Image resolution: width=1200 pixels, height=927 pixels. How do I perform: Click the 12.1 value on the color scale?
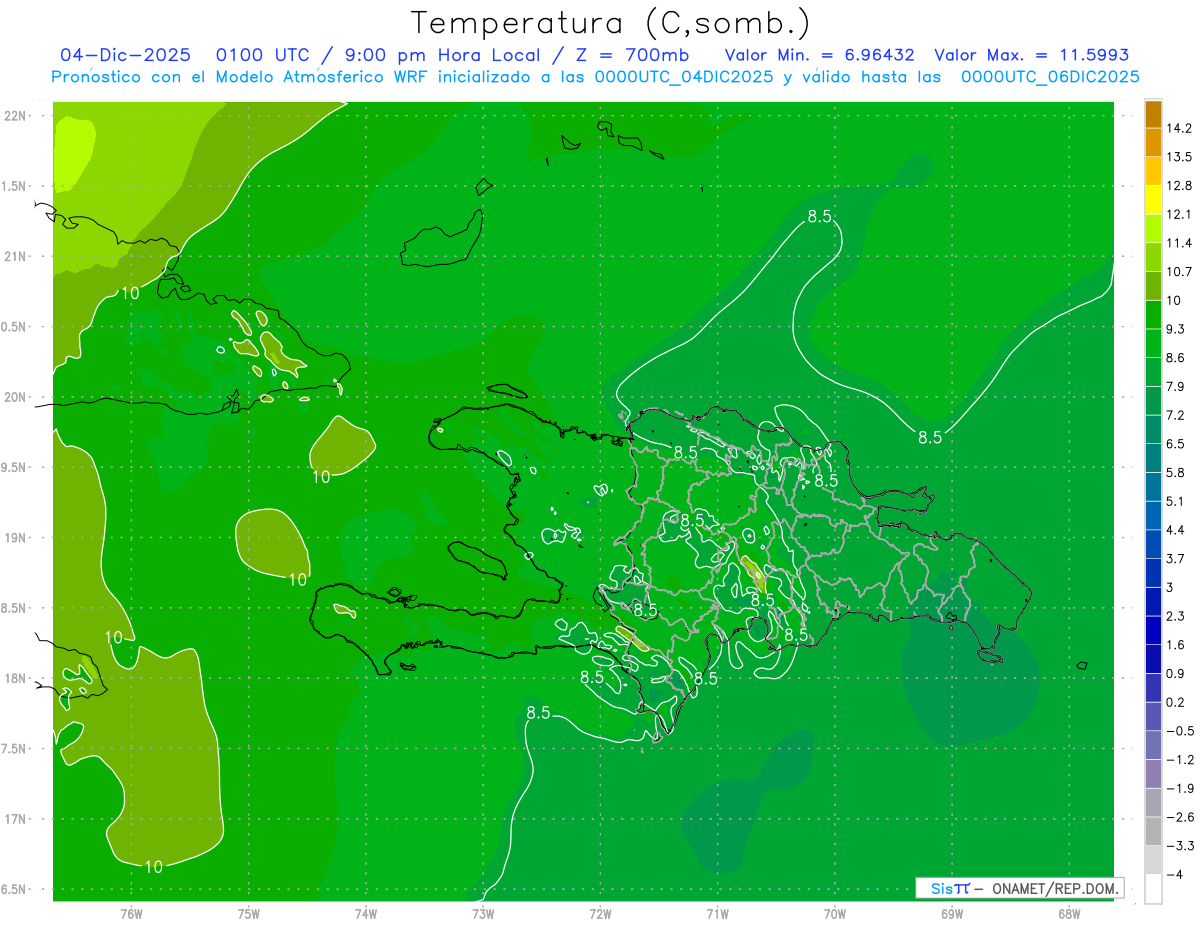click(1180, 214)
